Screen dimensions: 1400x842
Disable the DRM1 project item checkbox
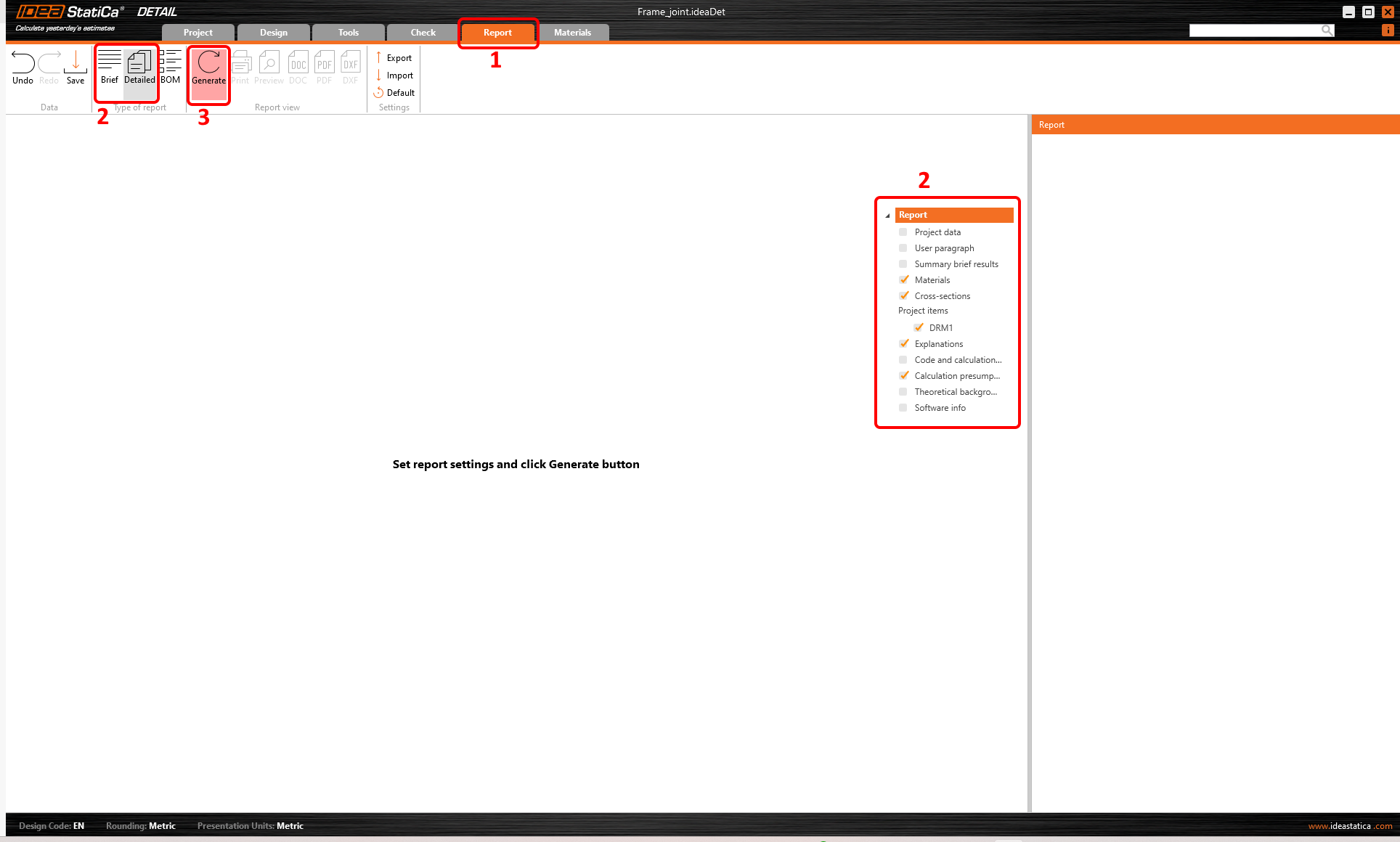919,328
